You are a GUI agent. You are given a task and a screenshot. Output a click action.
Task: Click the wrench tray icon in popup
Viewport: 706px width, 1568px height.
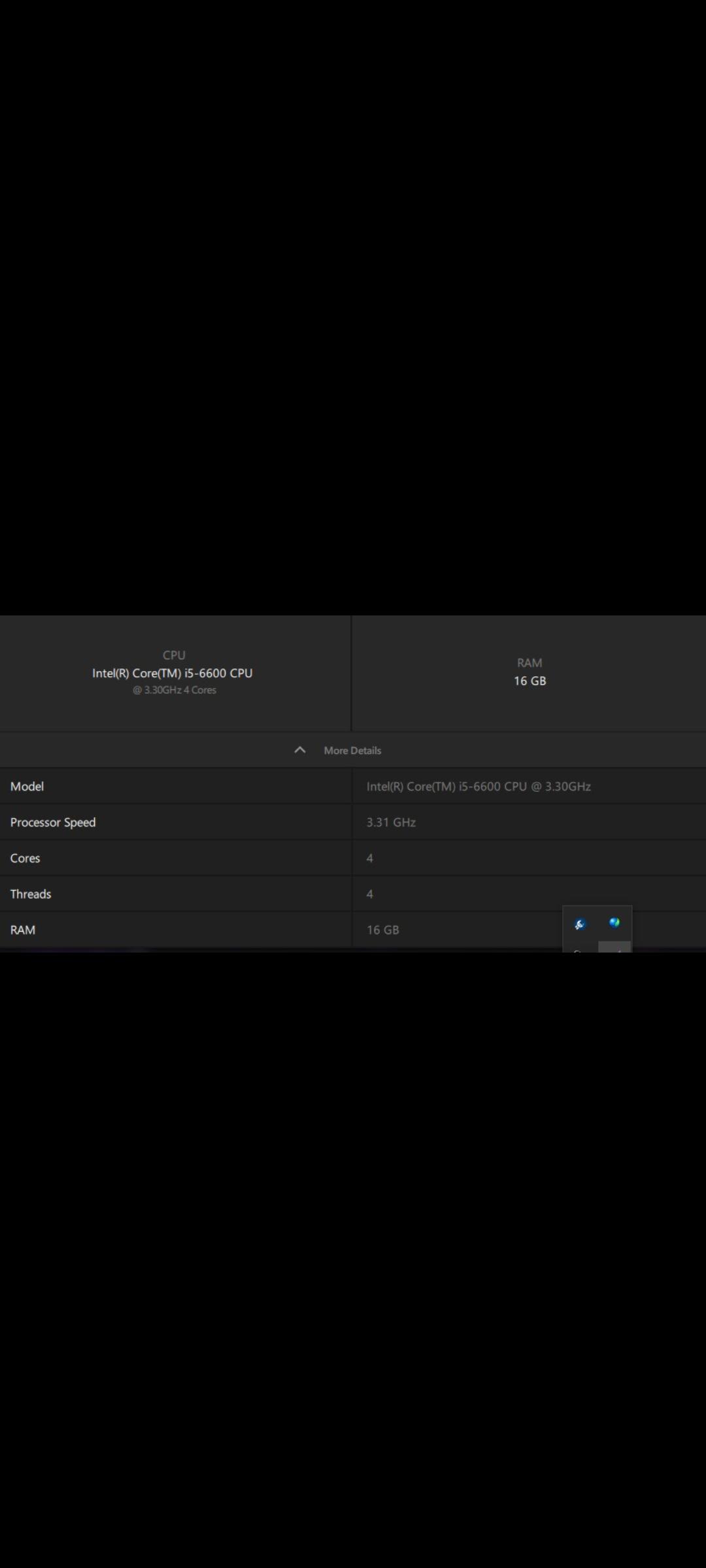pyautogui.click(x=580, y=924)
